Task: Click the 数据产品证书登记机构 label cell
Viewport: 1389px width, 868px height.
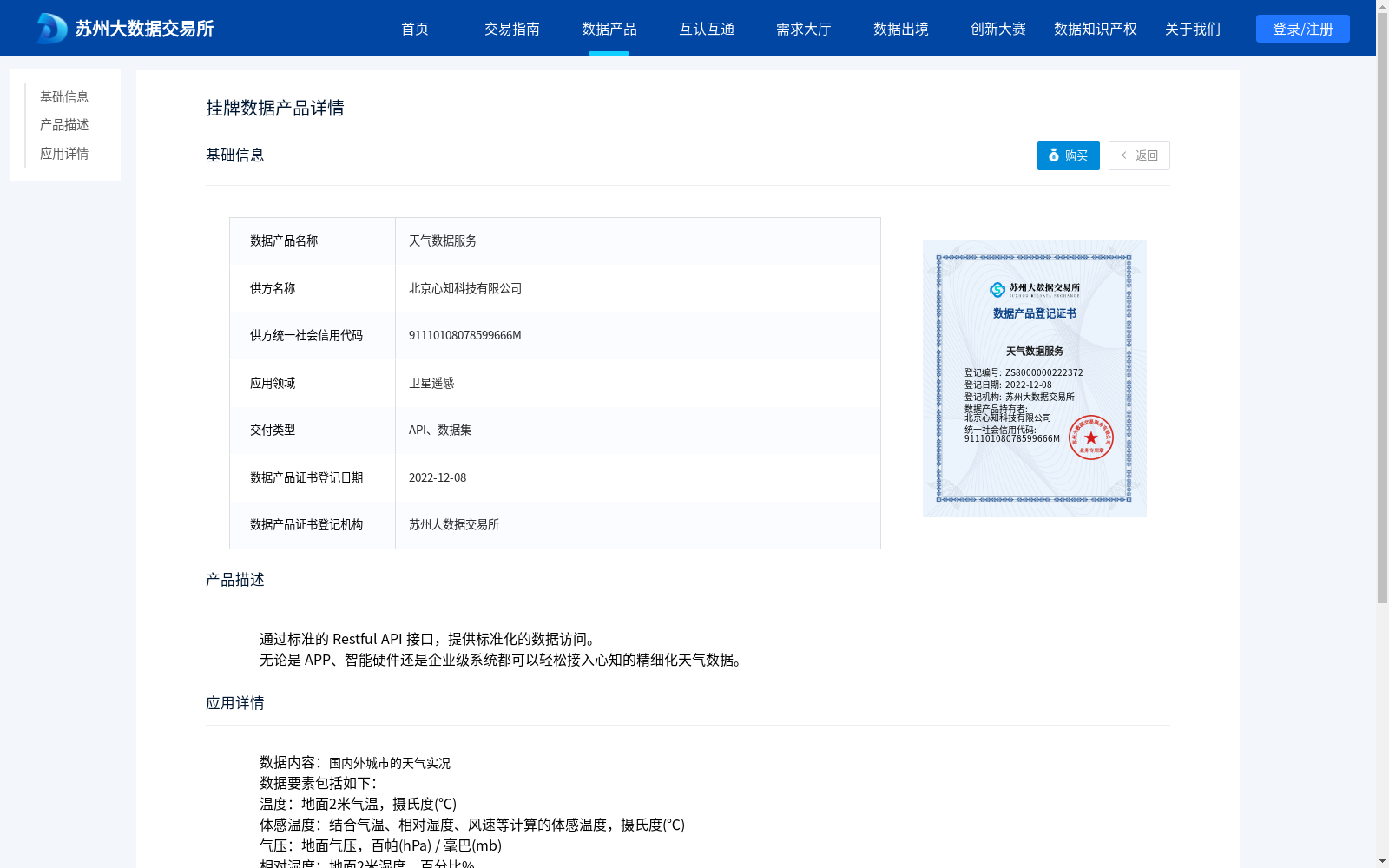Action: 313,525
